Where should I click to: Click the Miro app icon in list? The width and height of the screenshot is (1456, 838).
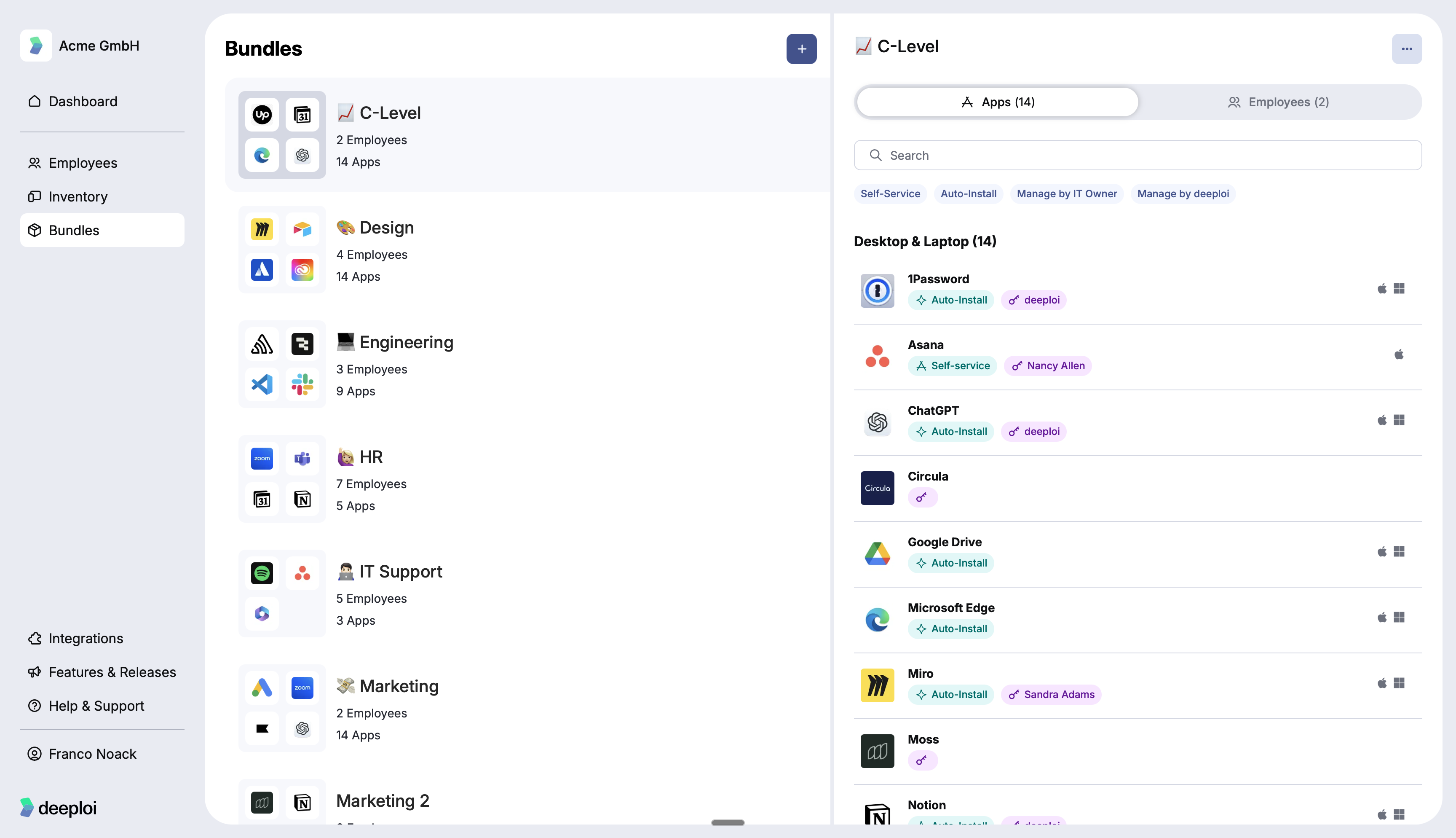(877, 685)
